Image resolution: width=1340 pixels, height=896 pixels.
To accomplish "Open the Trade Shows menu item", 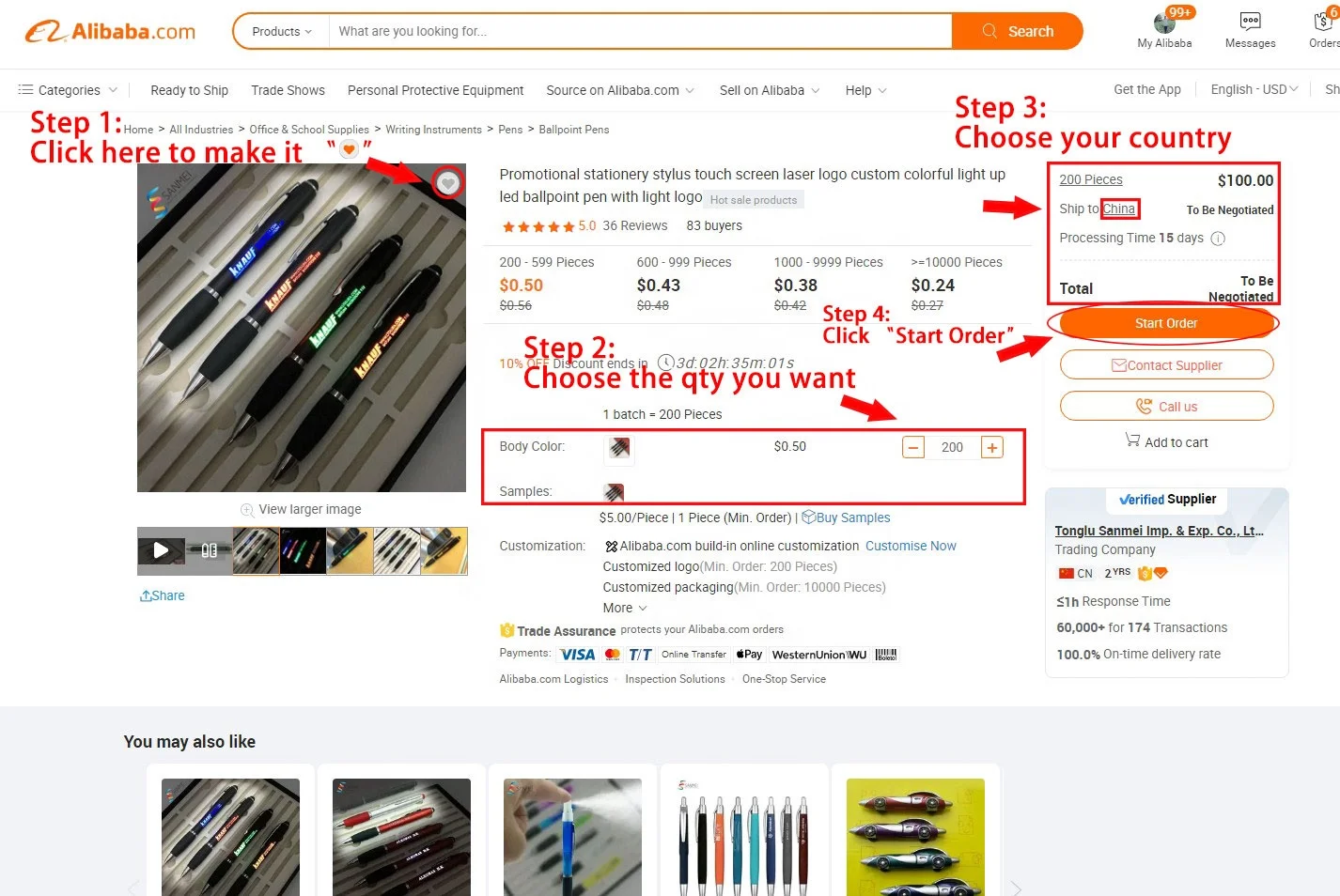I will coord(288,90).
